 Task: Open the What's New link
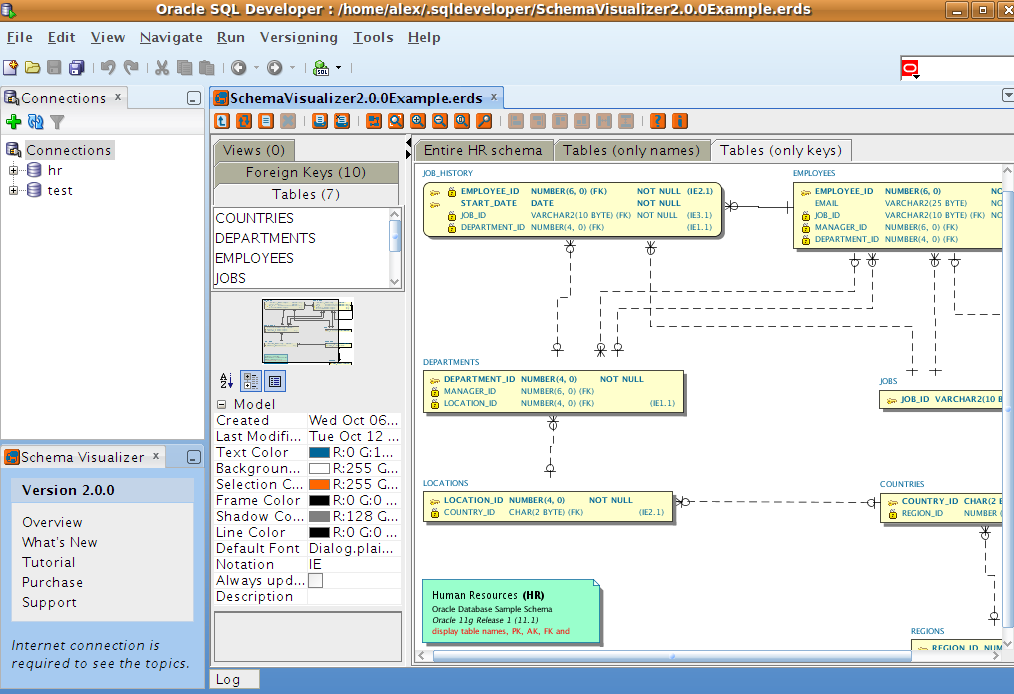click(59, 542)
